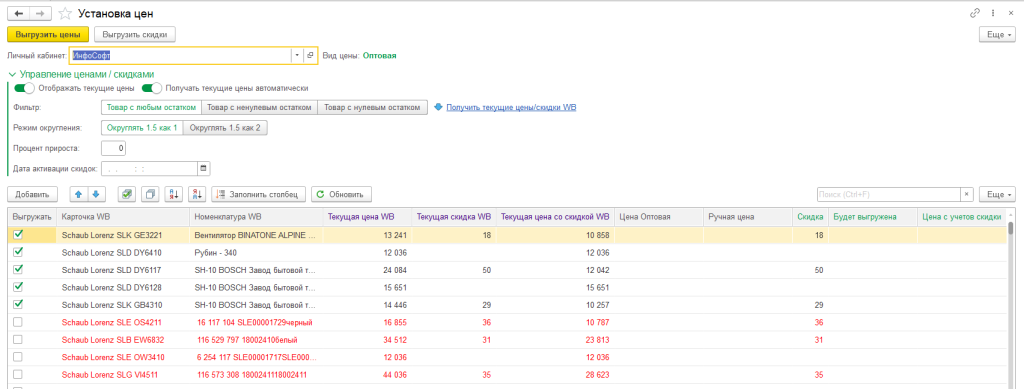Screen dimensions: 1024x389
Task: Click 'Выгрузить цены' yellow button
Action: [x=48, y=35]
